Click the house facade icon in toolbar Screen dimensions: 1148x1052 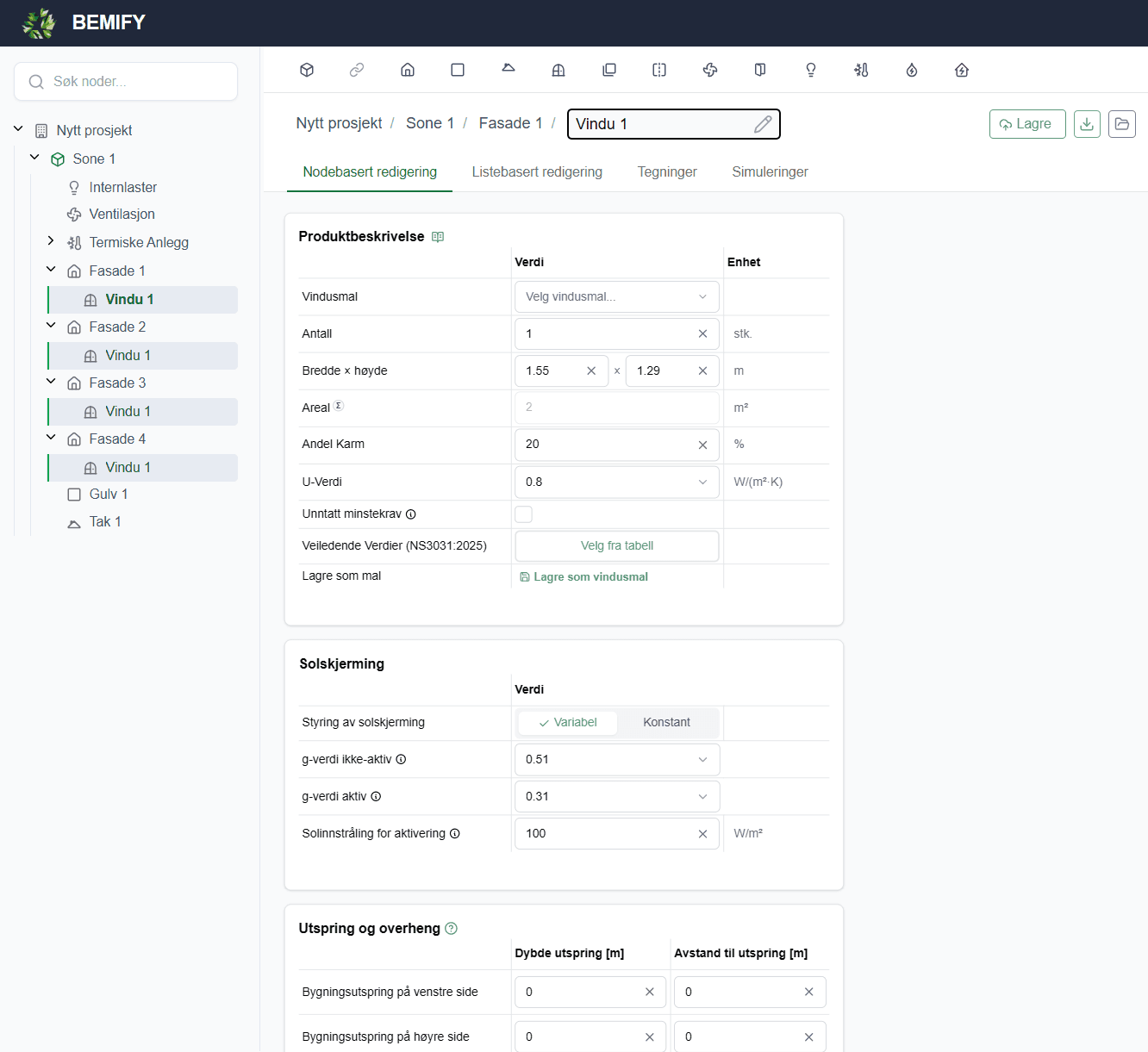(x=408, y=70)
